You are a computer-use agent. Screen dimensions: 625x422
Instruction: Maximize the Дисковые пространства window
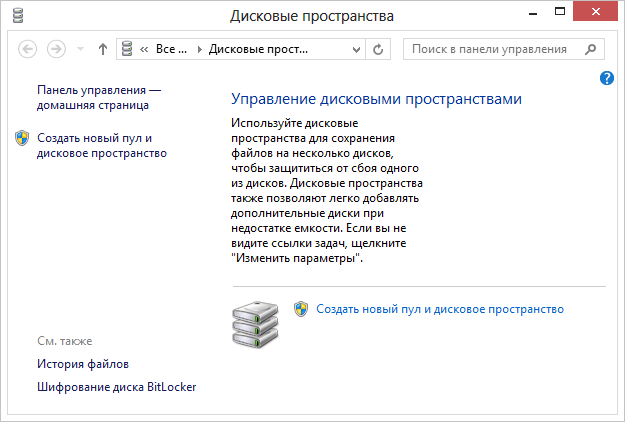click(x=560, y=11)
